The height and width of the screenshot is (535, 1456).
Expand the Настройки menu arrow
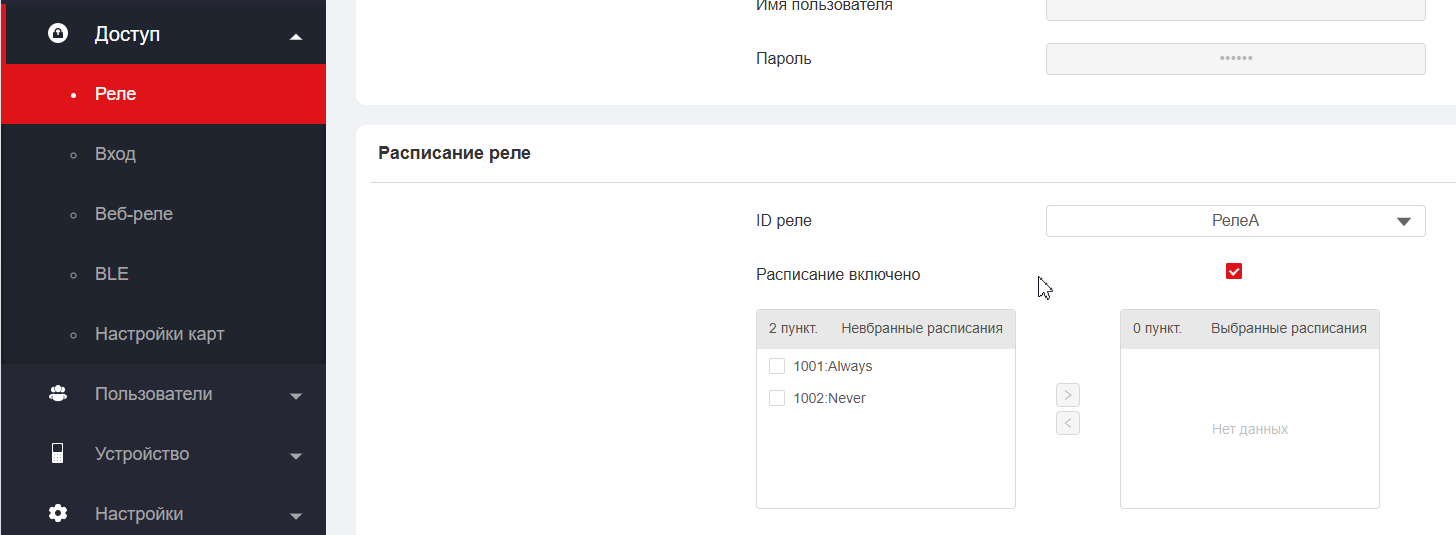(x=295, y=516)
